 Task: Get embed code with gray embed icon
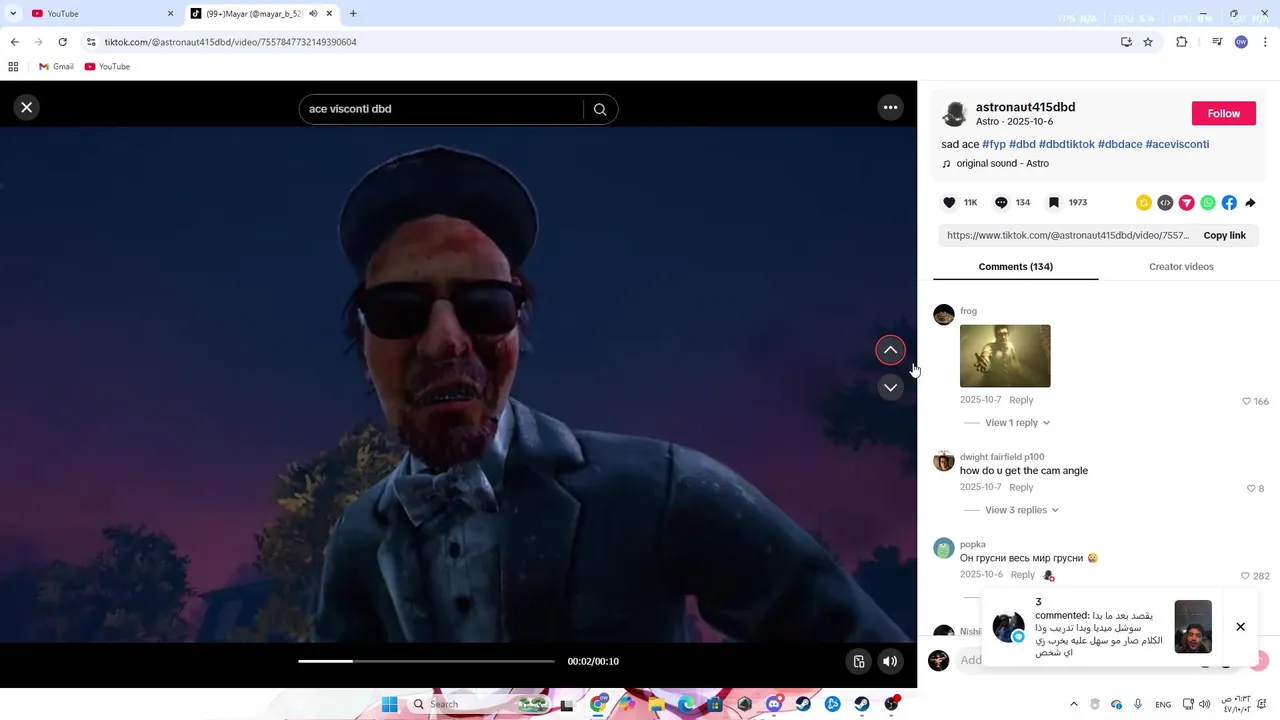[x=1165, y=203]
